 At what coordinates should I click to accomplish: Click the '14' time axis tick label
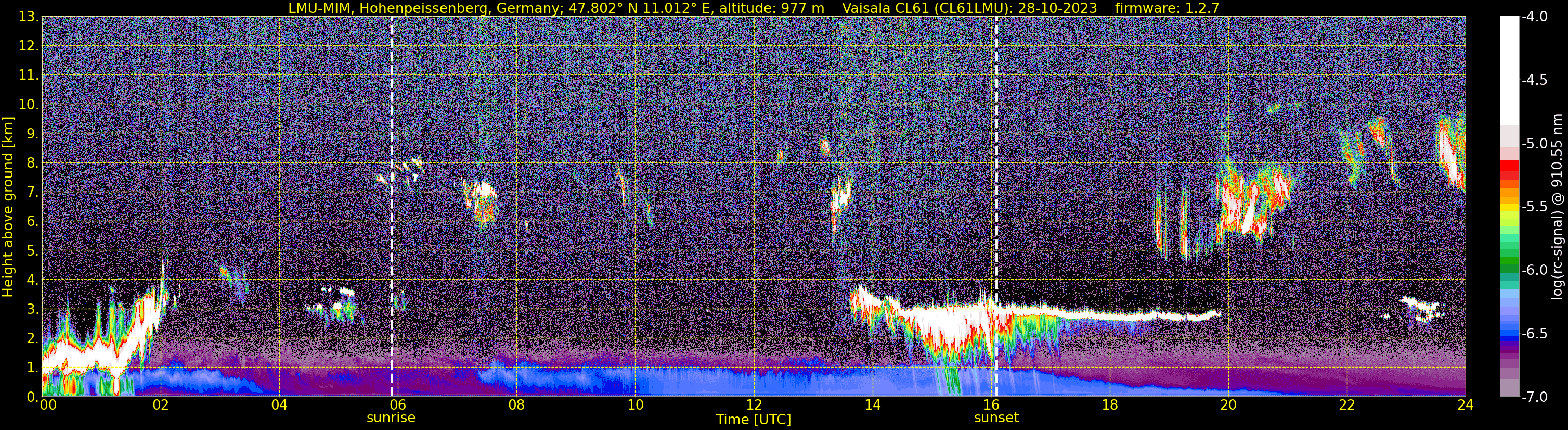click(872, 406)
